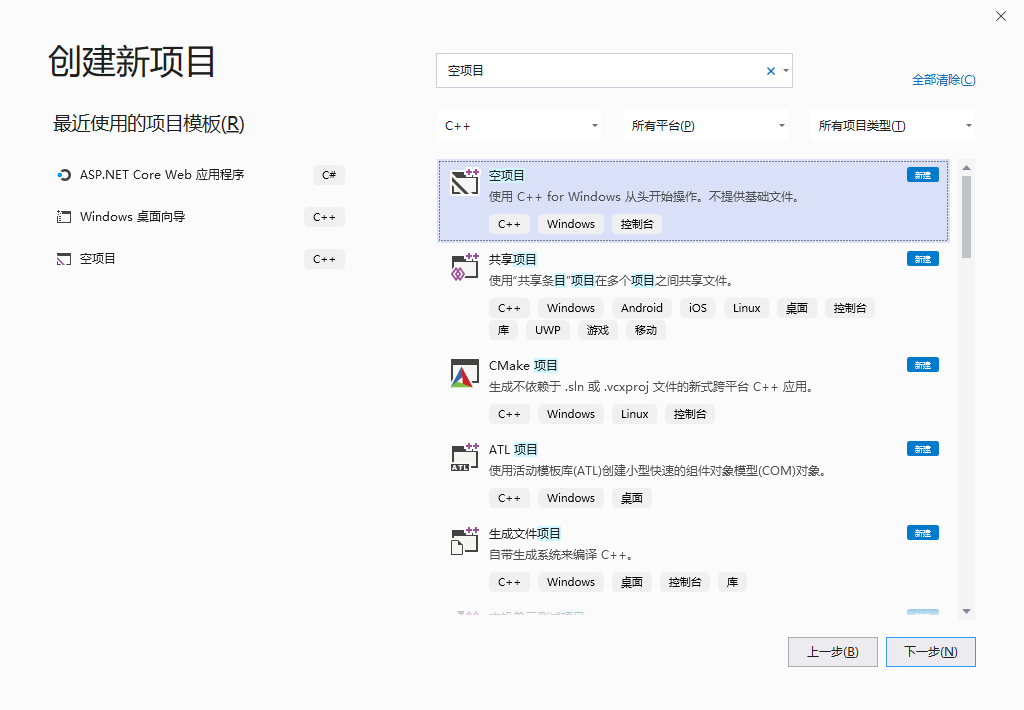1024x710 pixels.
Task: Click the CMake 项目 description text
Action: click(653, 387)
